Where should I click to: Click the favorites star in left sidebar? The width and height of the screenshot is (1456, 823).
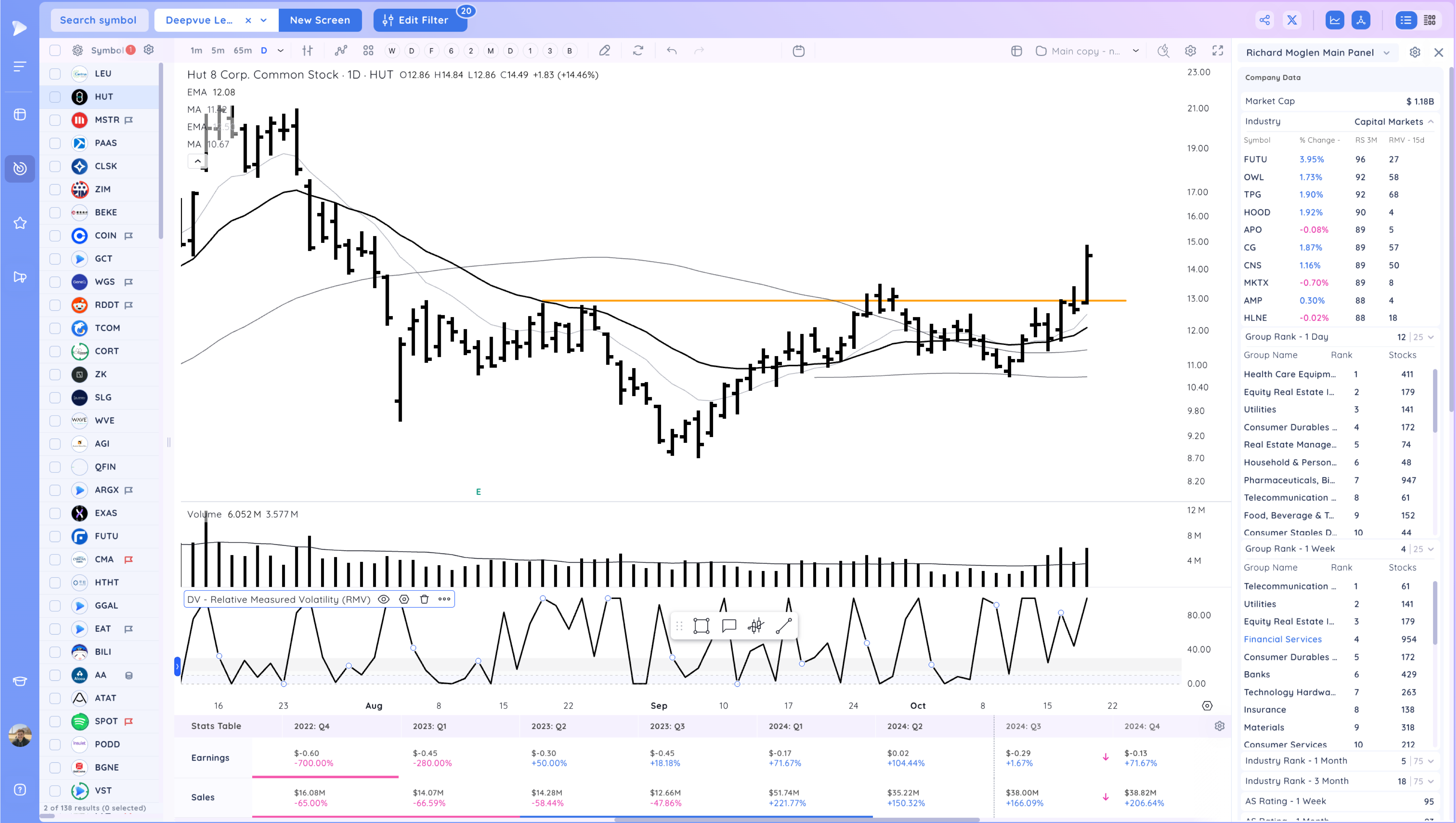tap(20, 223)
